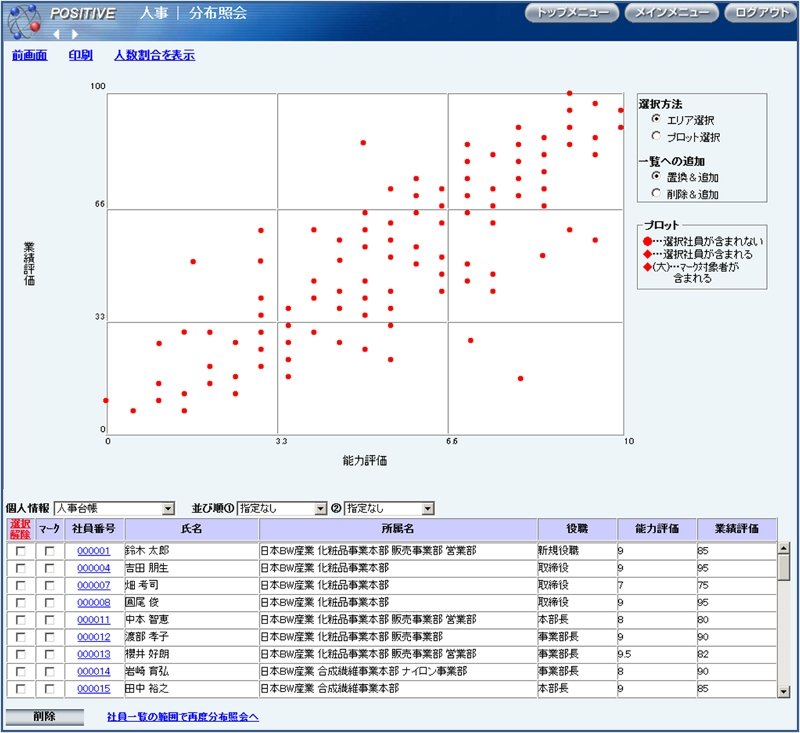Open the メインメニュー button
Image resolution: width=800 pixels, height=733 pixels.
point(671,13)
